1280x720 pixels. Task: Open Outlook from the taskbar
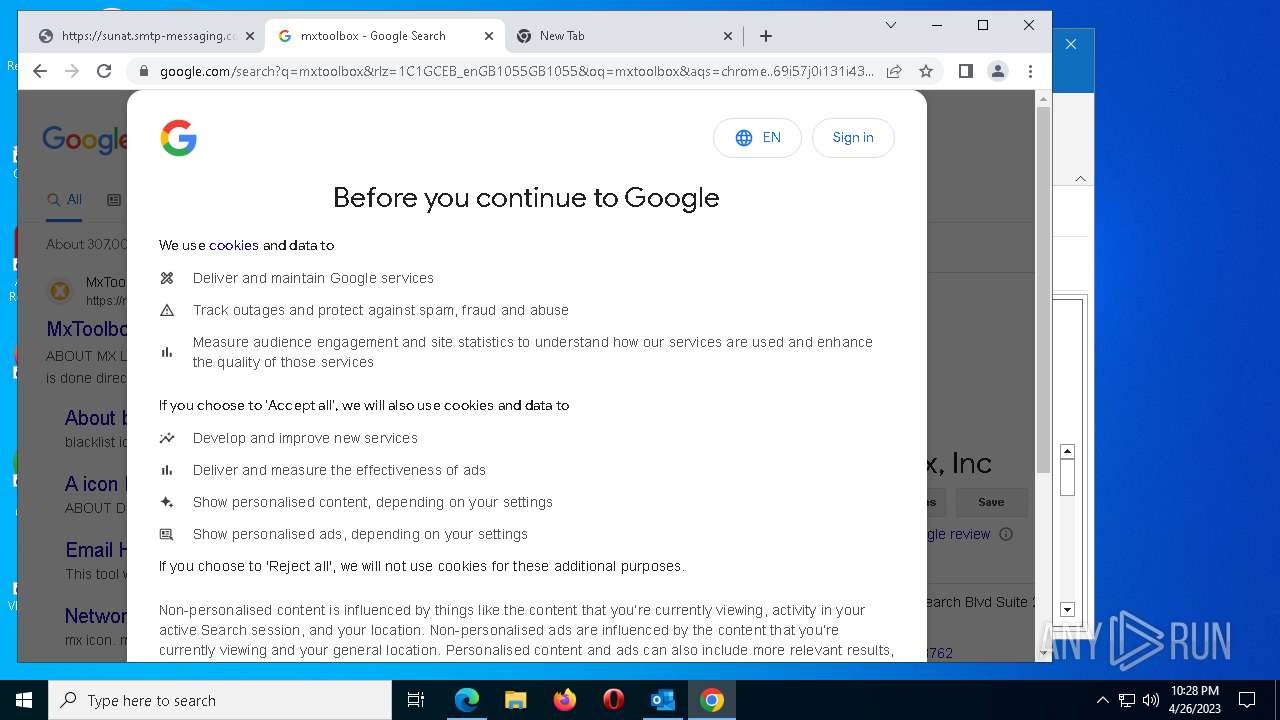point(663,700)
